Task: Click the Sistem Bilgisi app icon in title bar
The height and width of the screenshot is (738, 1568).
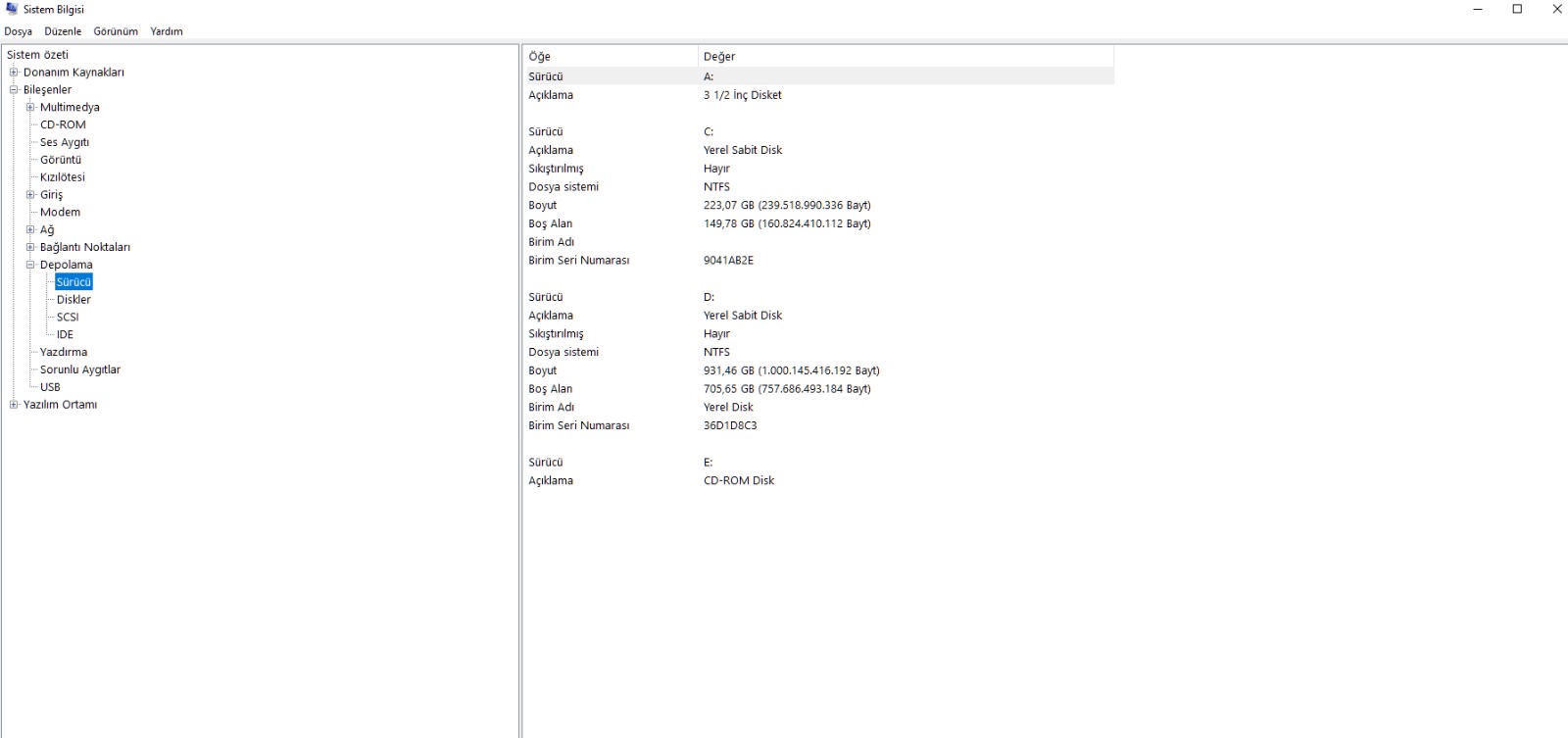Action: tap(12, 9)
